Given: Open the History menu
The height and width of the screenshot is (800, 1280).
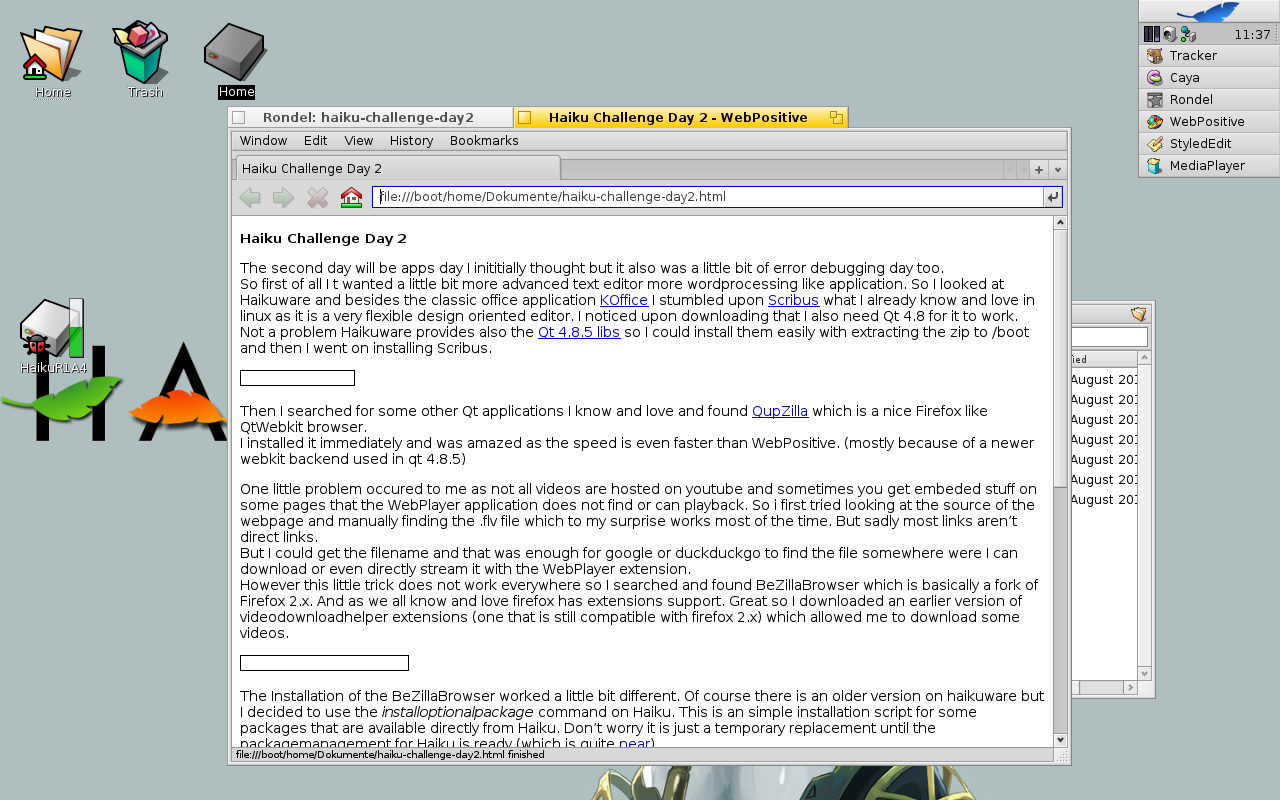Looking at the screenshot, I should coord(411,141).
